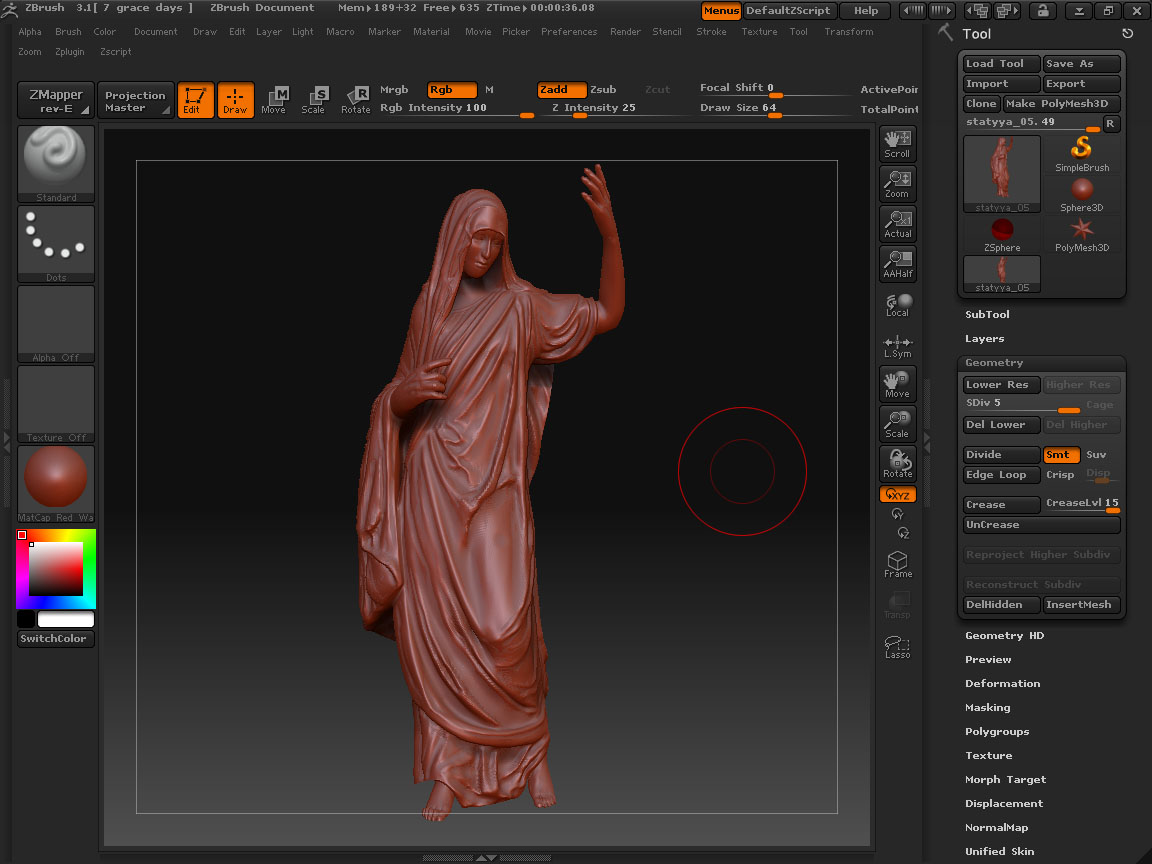1152x864 pixels.
Task: Click the Actual size icon
Action: [897, 223]
